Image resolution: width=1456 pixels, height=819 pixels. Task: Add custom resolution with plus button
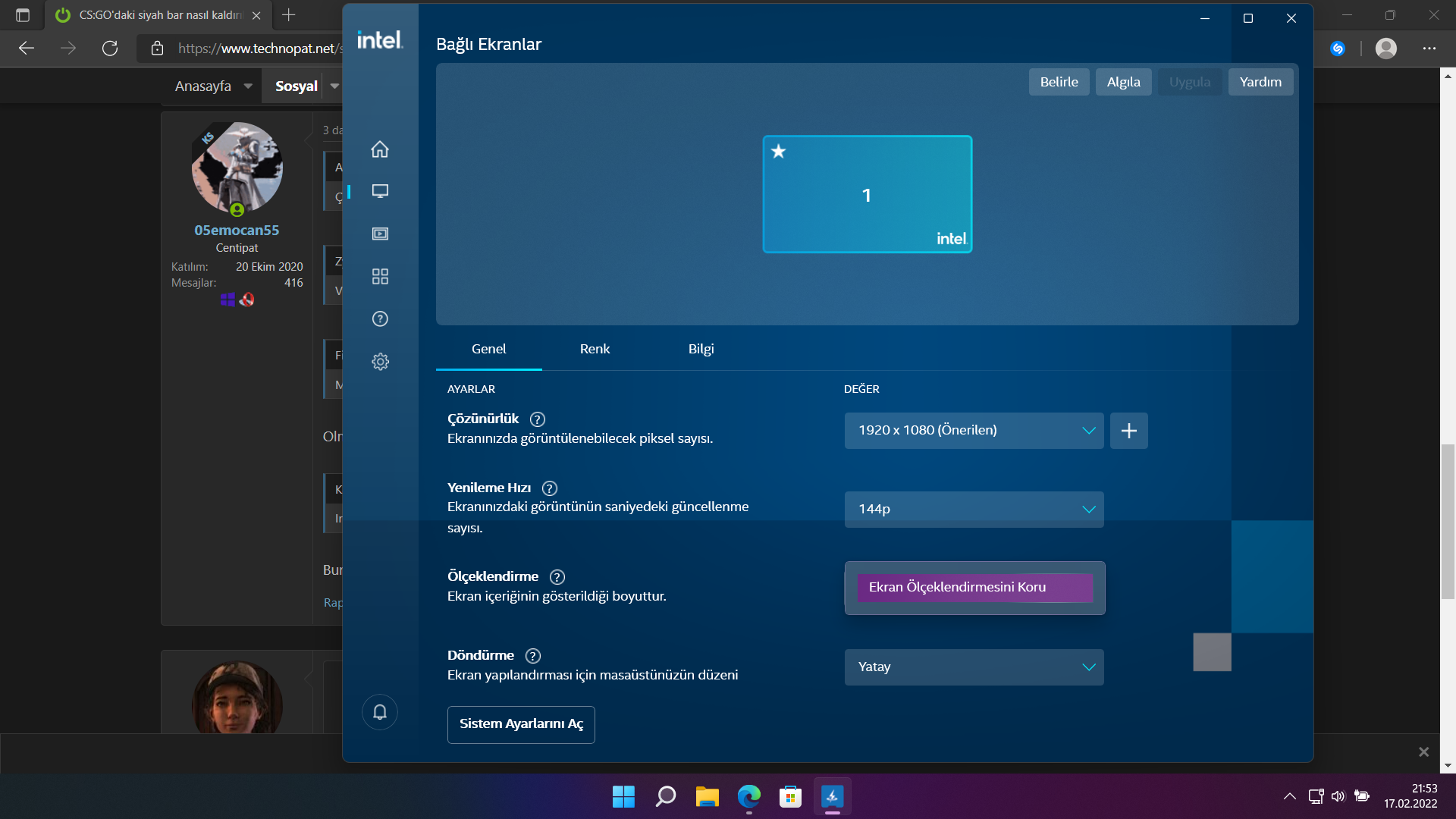pos(1128,431)
